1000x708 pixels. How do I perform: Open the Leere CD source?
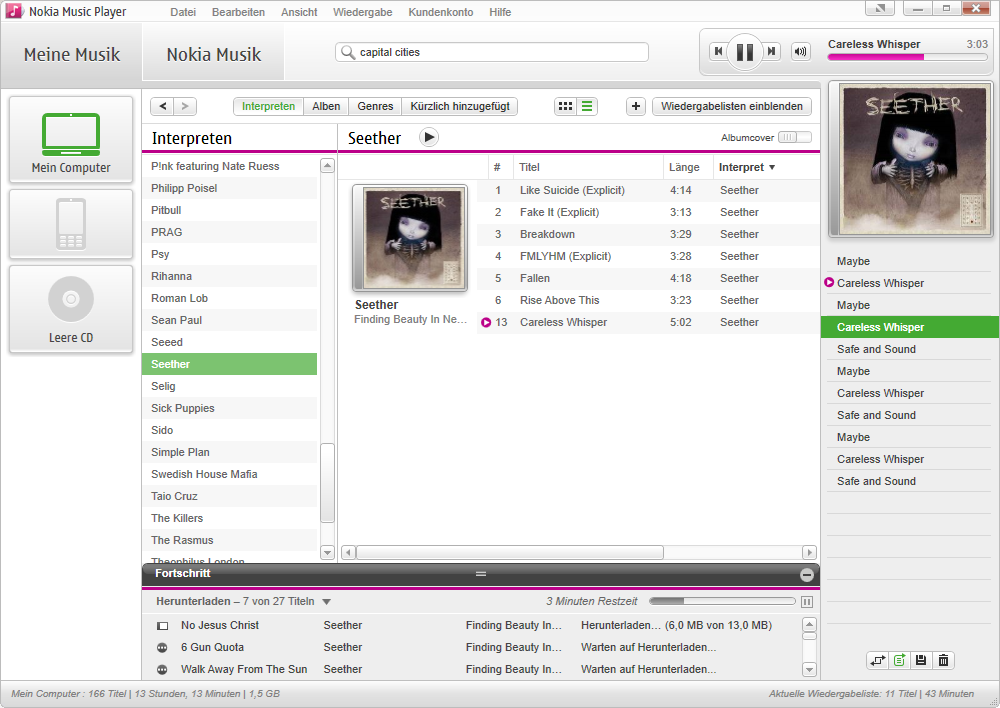tap(71, 309)
